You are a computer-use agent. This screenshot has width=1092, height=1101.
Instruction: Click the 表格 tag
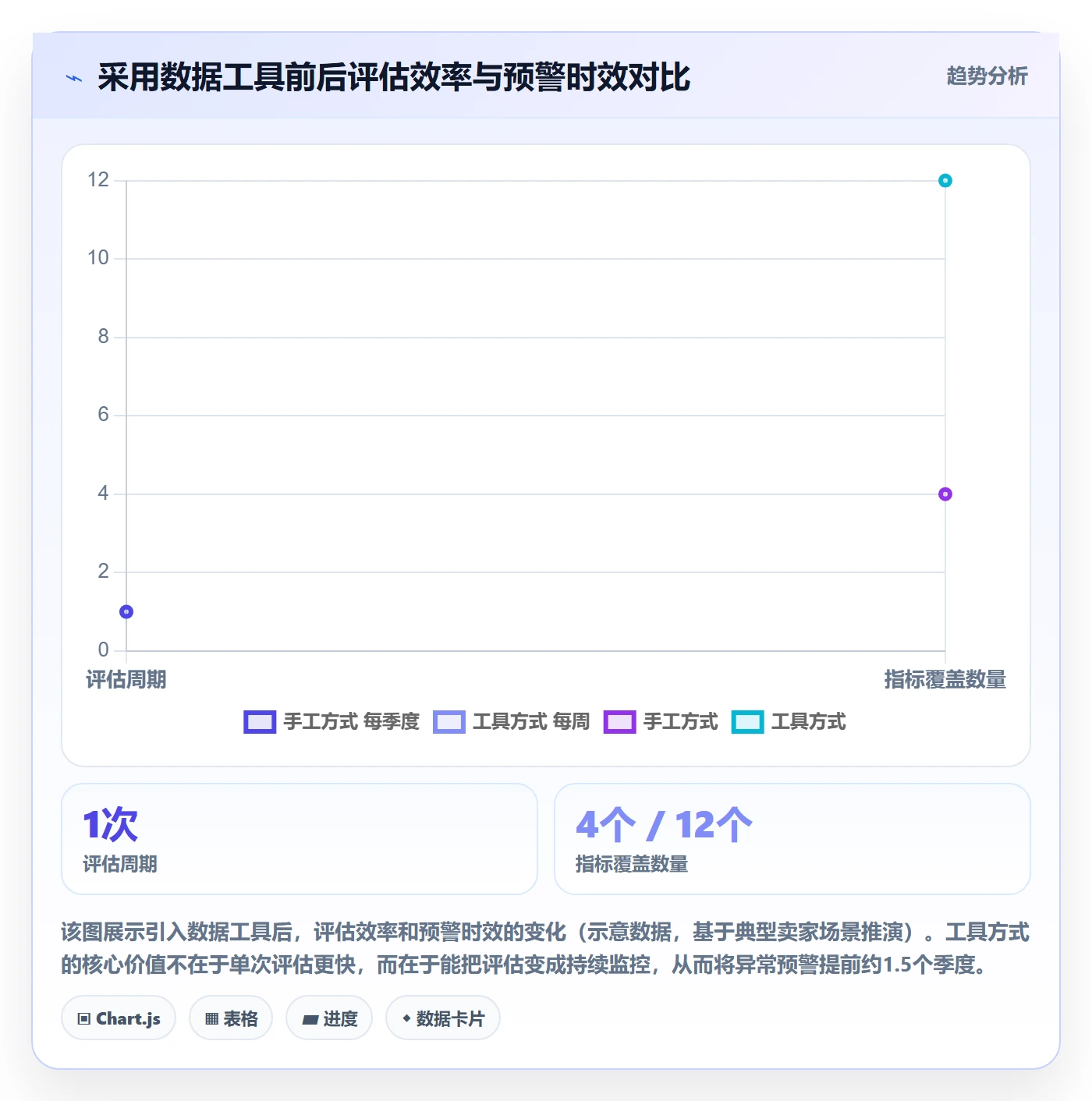(231, 1018)
